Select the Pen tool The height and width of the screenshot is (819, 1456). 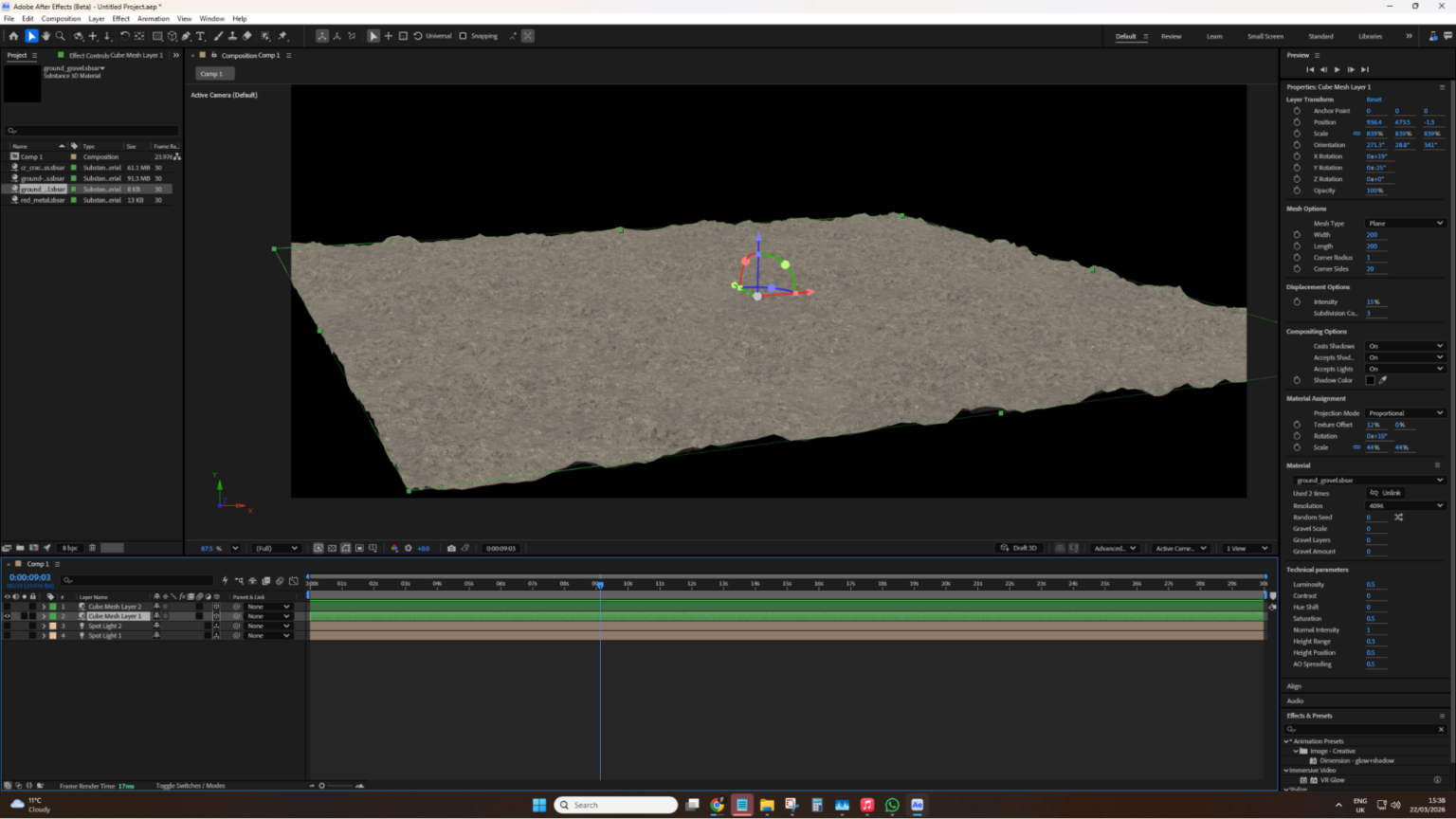186,36
